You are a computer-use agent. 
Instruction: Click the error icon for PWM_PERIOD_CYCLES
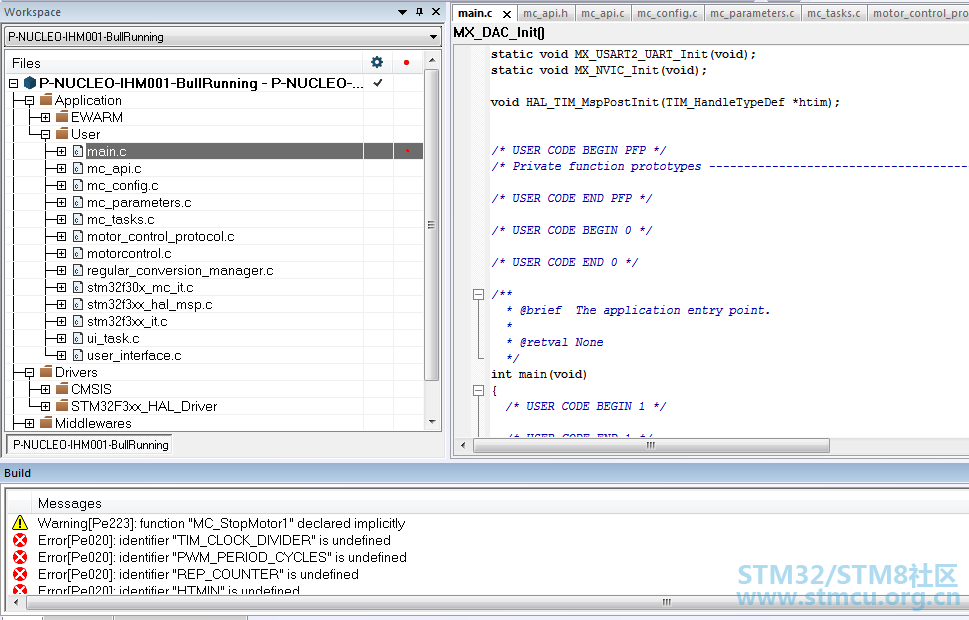click(x=20, y=557)
